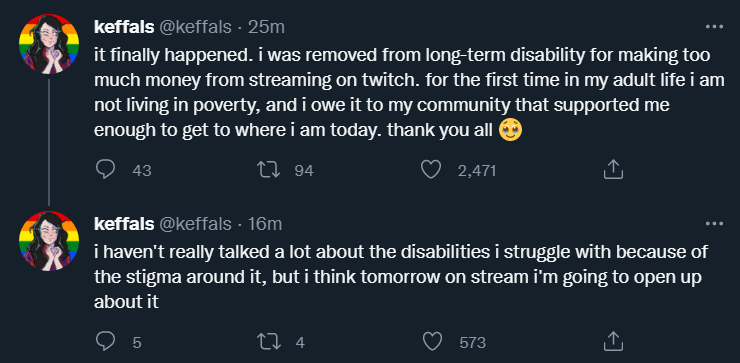Retweet the post with 94 retweets
The width and height of the screenshot is (740, 363).
(x=268, y=169)
